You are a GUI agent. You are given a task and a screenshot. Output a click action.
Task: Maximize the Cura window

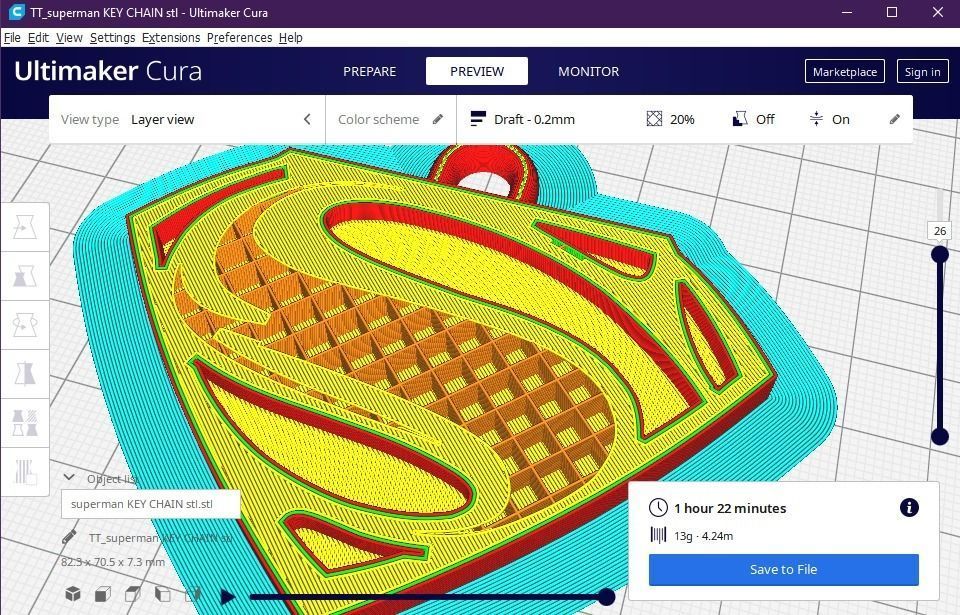click(x=892, y=12)
